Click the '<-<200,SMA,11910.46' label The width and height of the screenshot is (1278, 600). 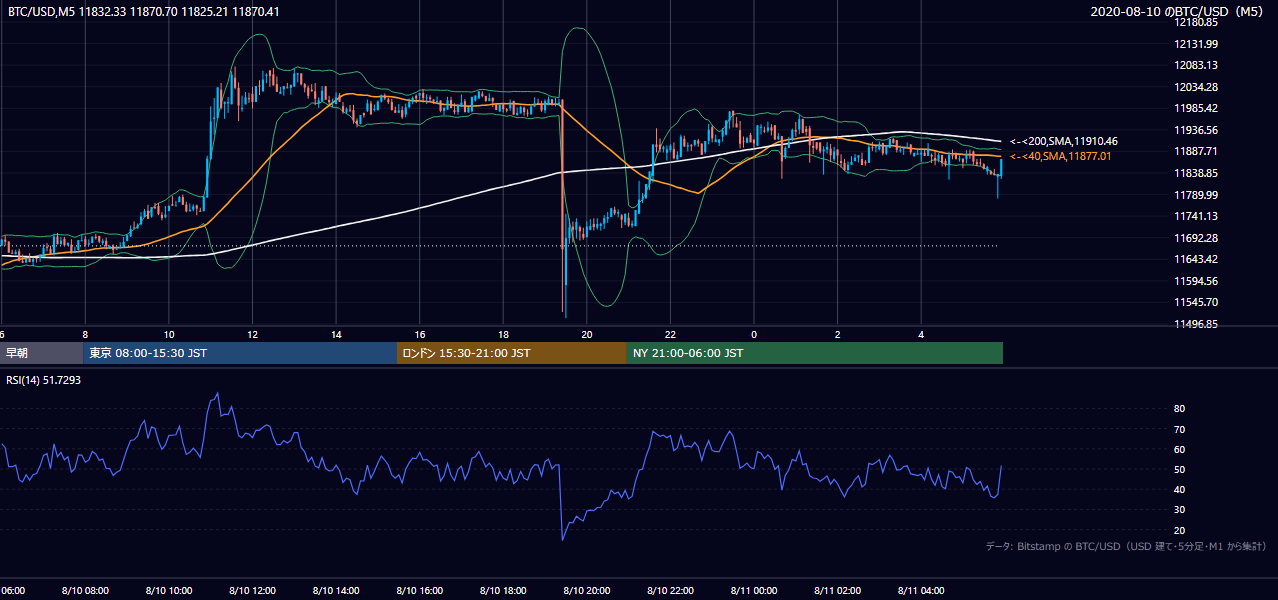(x=1063, y=142)
